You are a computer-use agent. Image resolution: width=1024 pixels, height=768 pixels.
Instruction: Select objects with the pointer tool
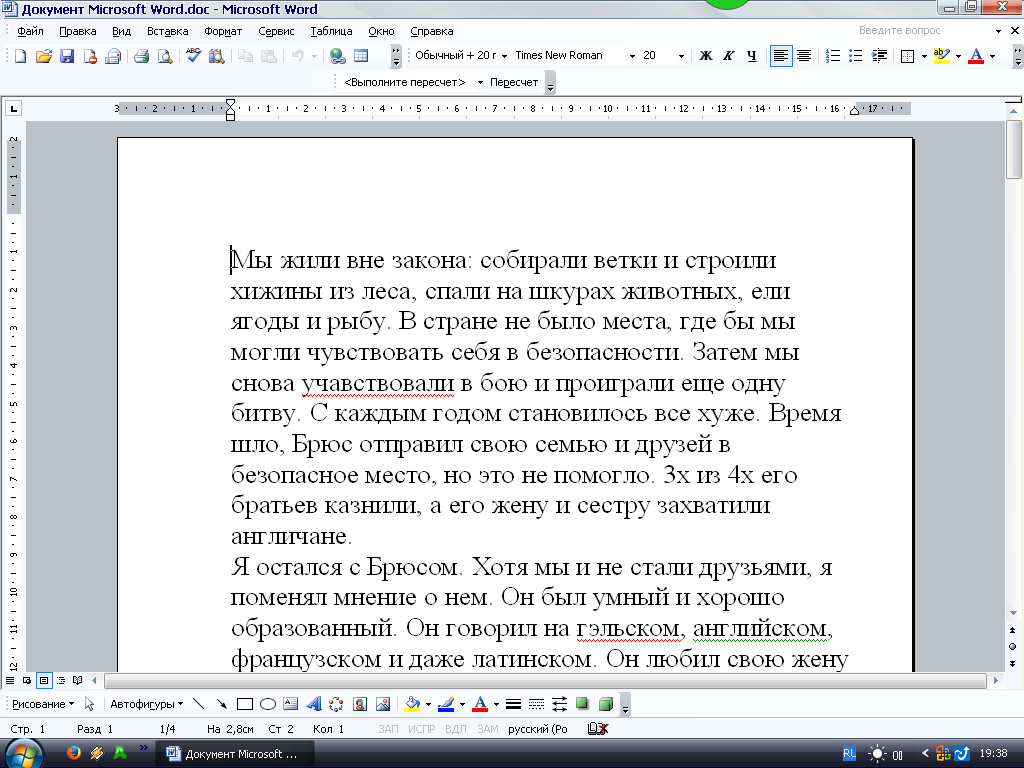[89, 704]
